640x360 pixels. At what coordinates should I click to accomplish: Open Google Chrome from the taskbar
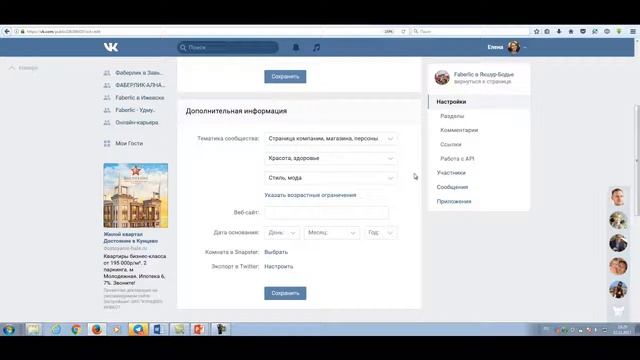[76, 329]
